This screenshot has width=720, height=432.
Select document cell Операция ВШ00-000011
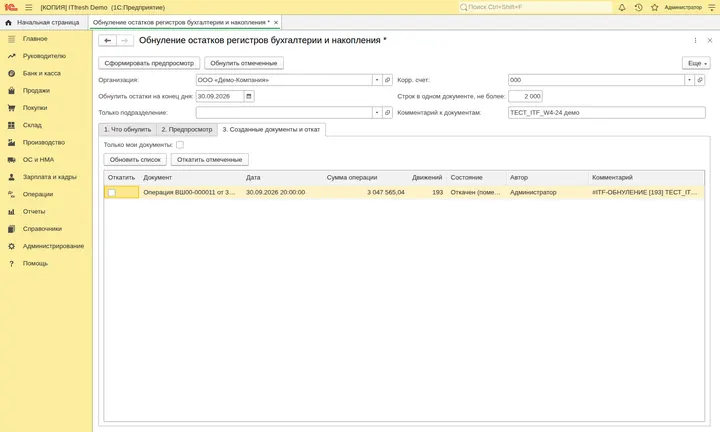point(191,193)
